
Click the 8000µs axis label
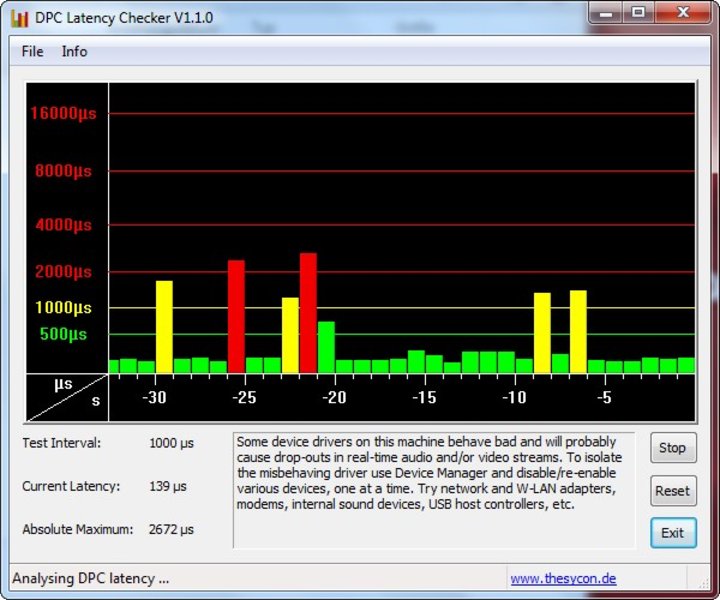click(x=63, y=171)
